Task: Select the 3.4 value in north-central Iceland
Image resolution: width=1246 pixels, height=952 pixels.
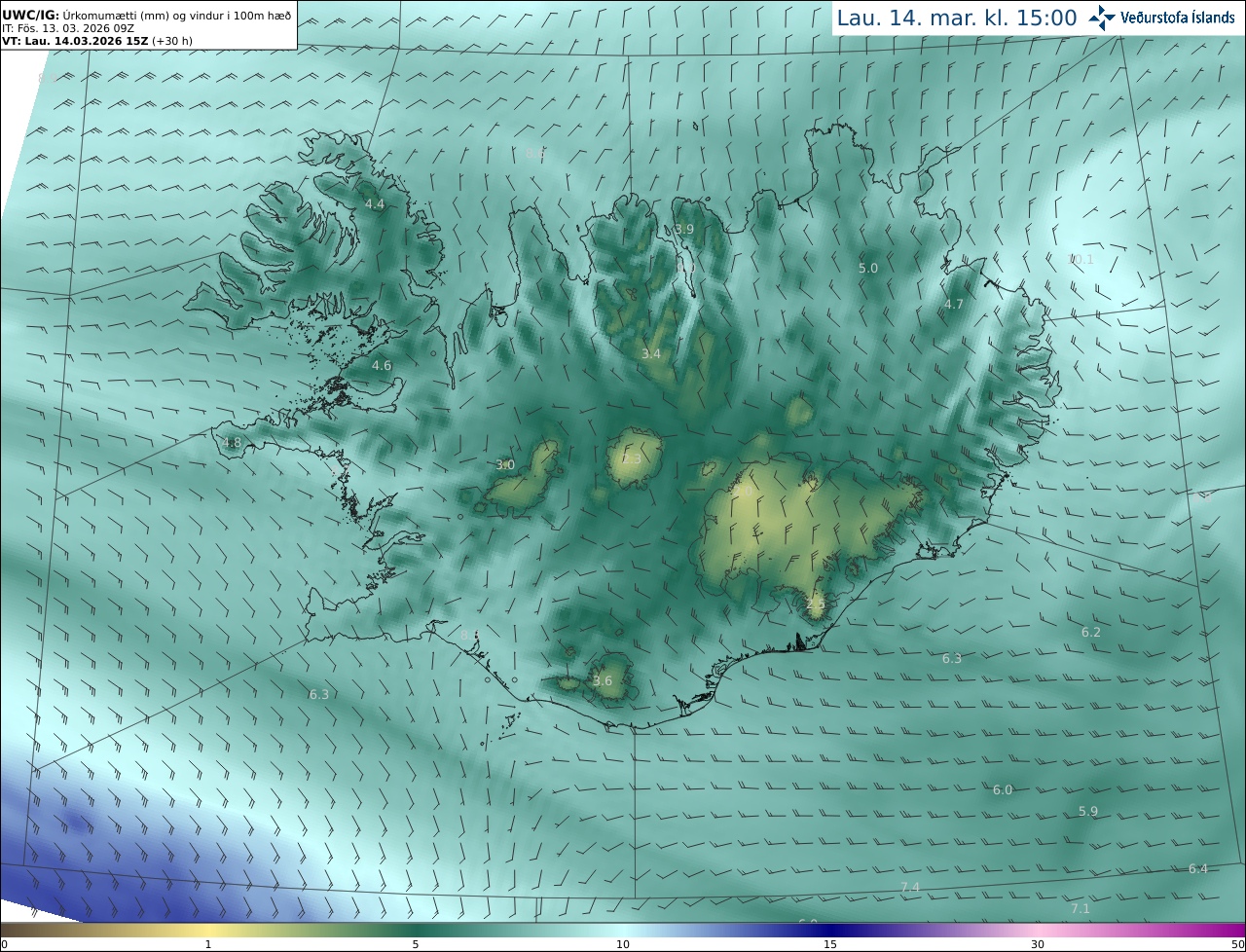Action: (651, 353)
